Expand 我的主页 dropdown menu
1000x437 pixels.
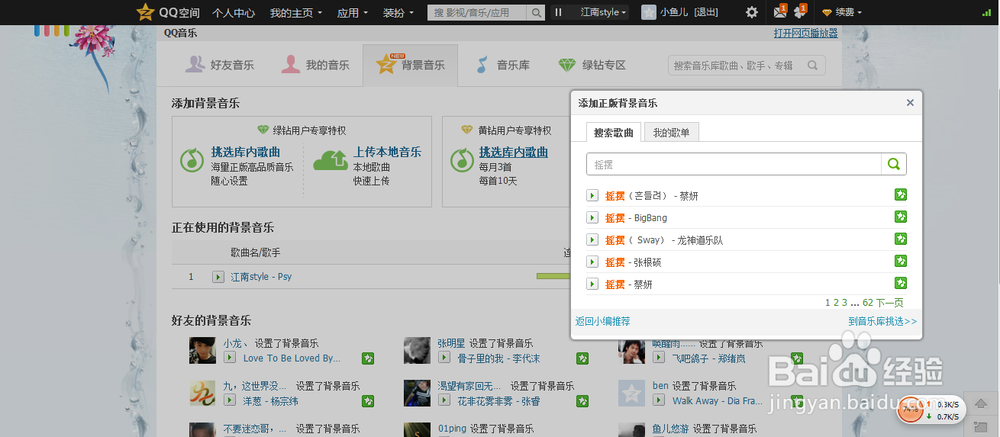(x=296, y=12)
